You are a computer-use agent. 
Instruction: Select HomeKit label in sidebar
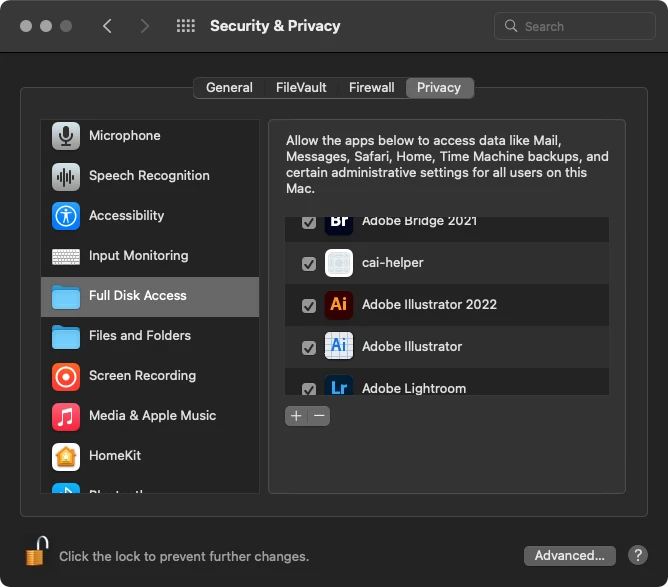coord(115,456)
